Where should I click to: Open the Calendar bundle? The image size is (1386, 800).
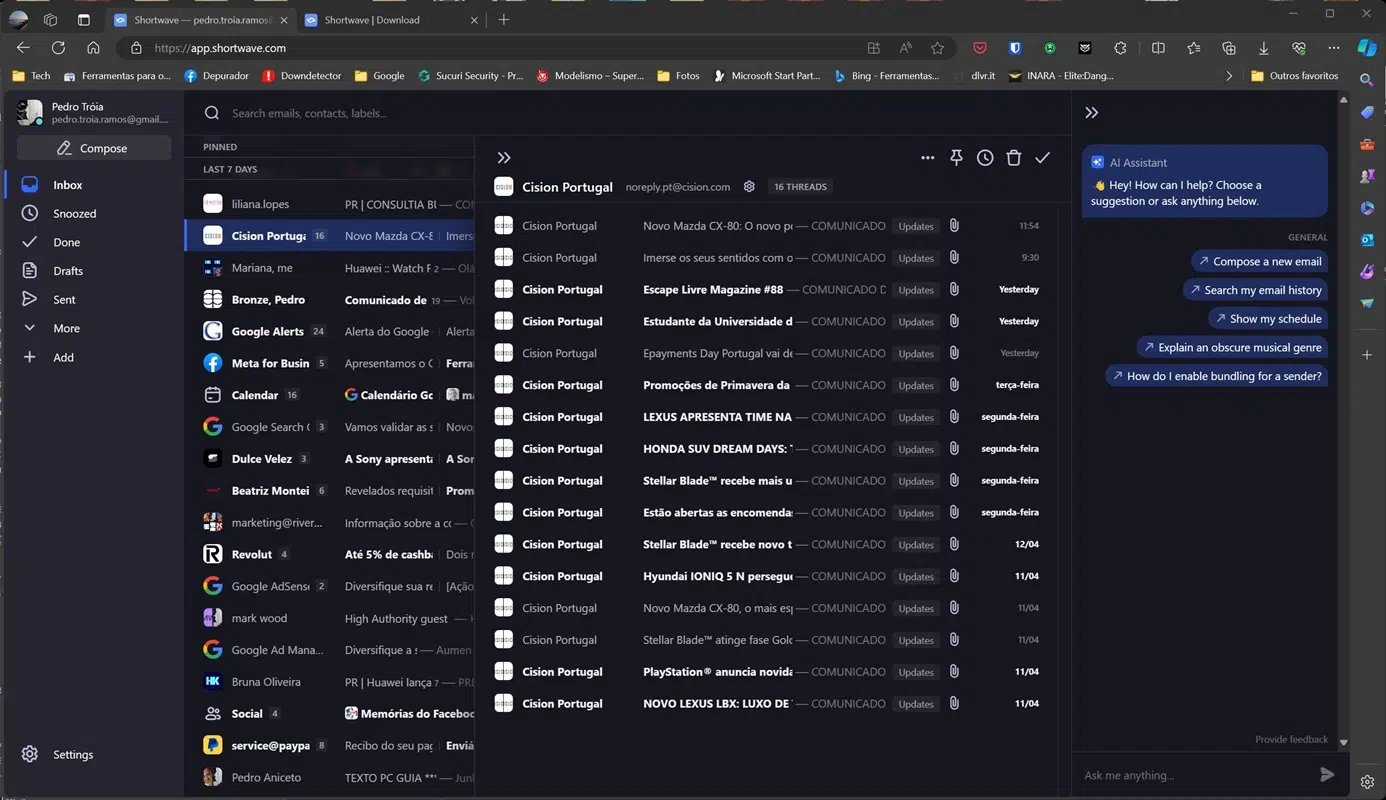[330, 395]
